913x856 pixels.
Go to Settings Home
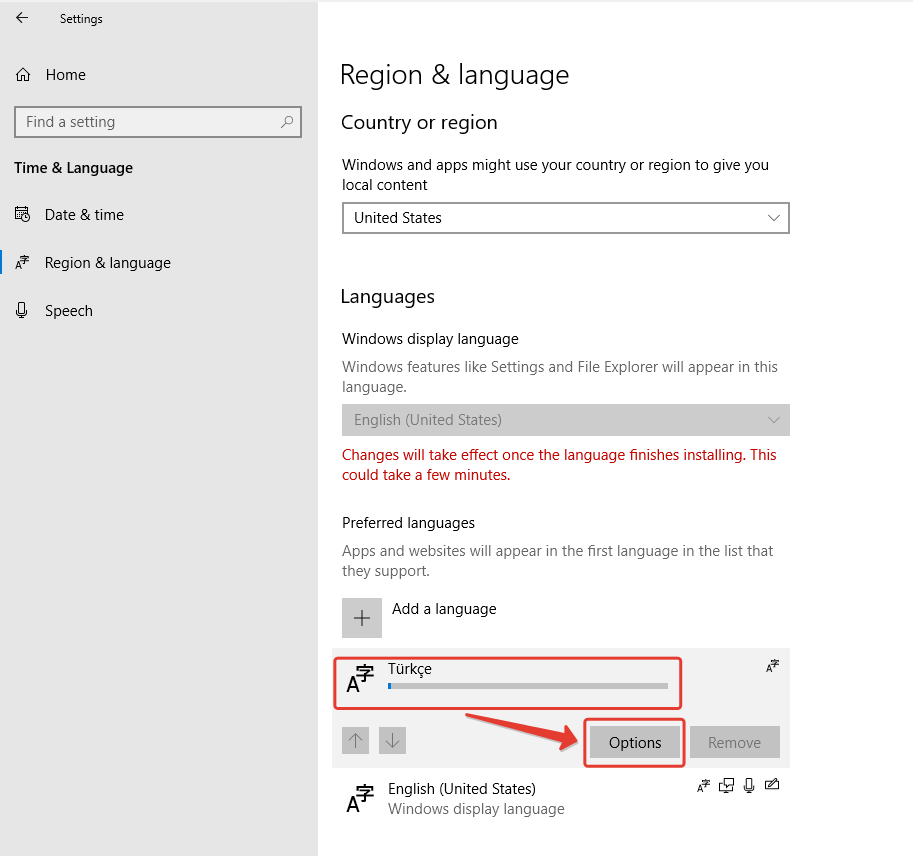tap(65, 75)
